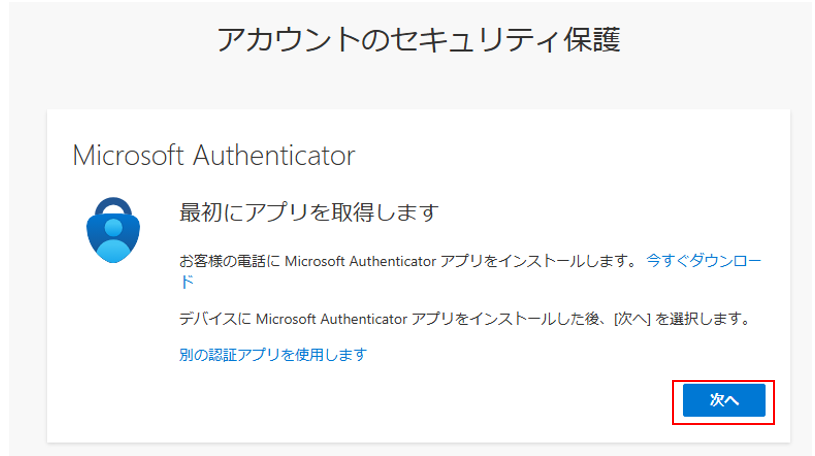Viewport: 815px width, 456px height.
Task: Click the アカウントのセキュリティ保護 page heading
Action: tap(418, 40)
